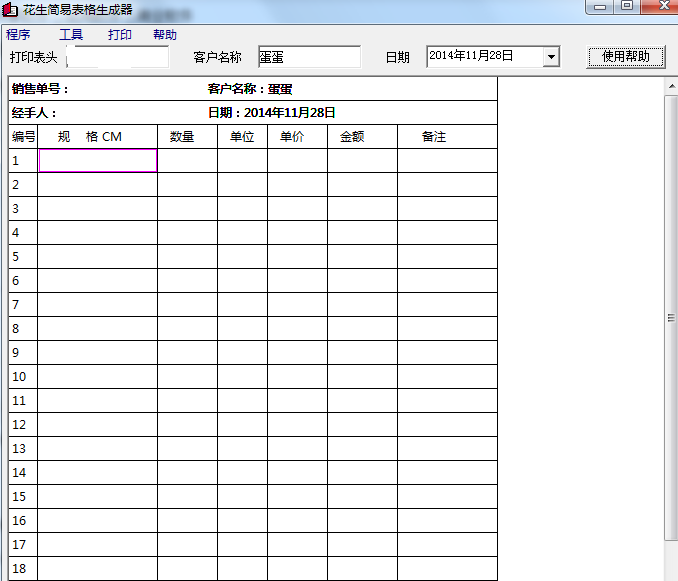
Task: Click the 单位 column header
Action: click(x=243, y=137)
